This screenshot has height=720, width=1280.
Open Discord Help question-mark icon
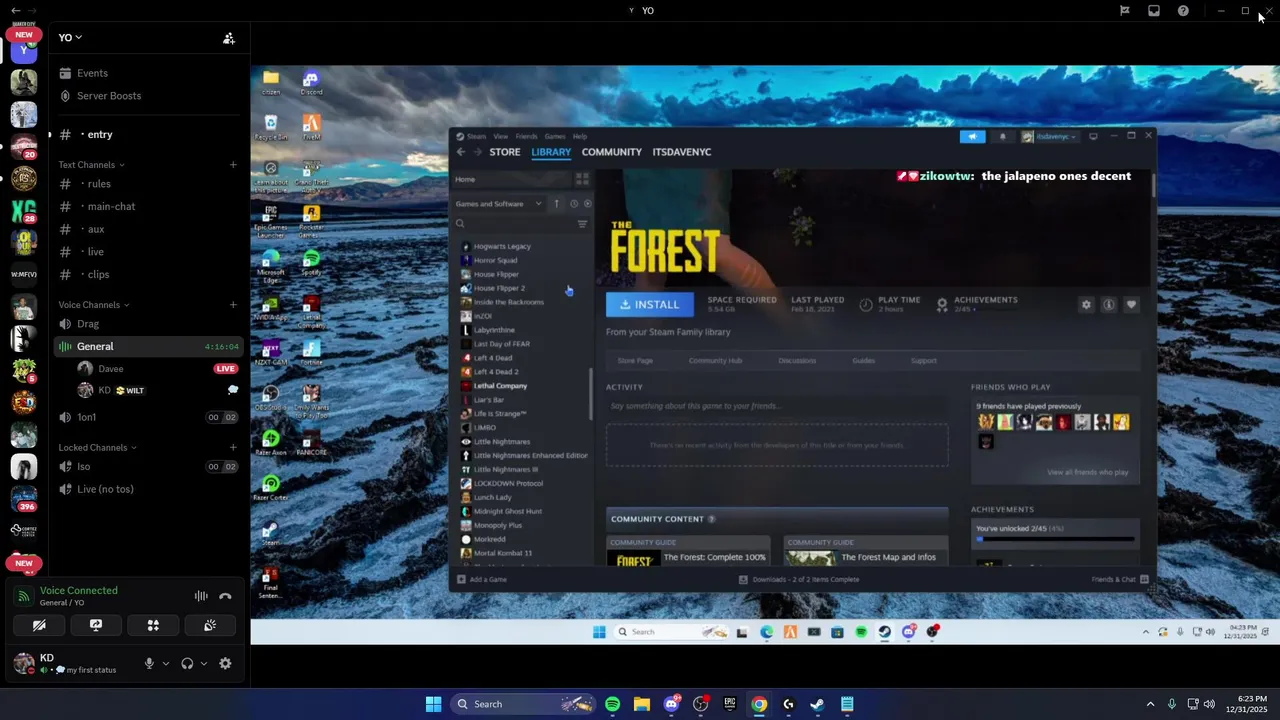(1183, 10)
